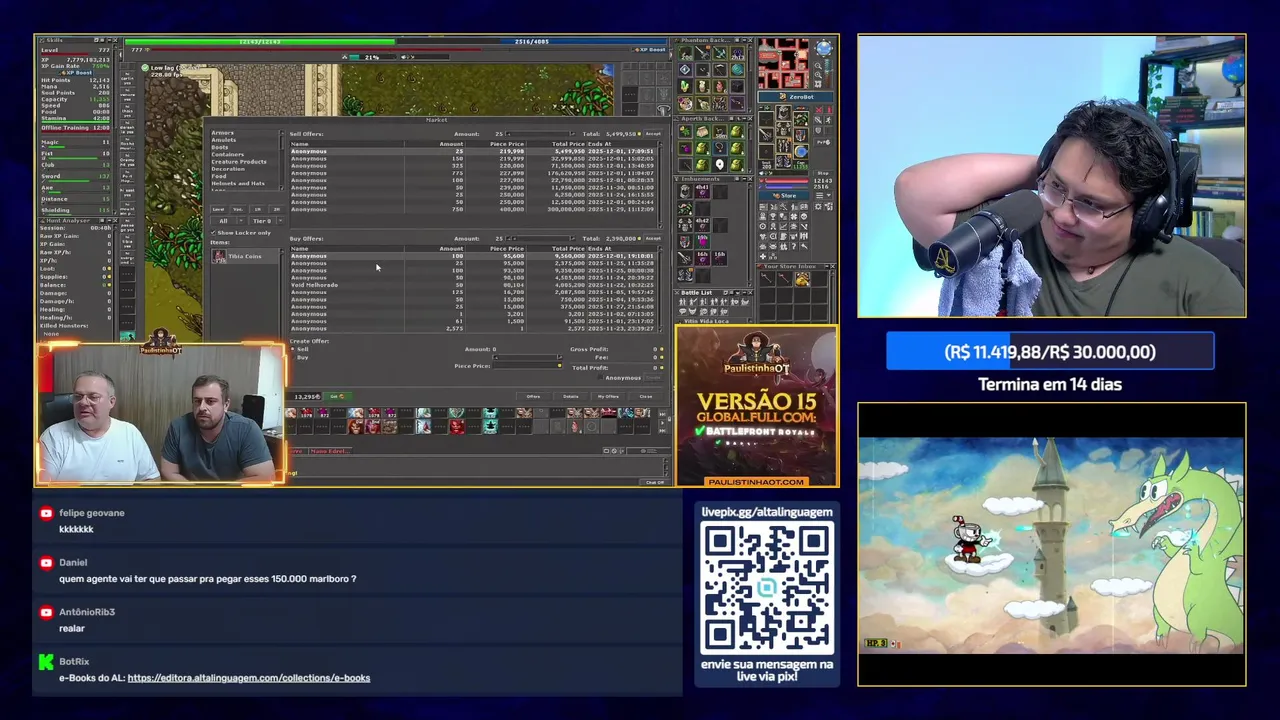Screen dimensions: 1280x720
Task: Select the legs equipment slot
Action: click(x=784, y=145)
